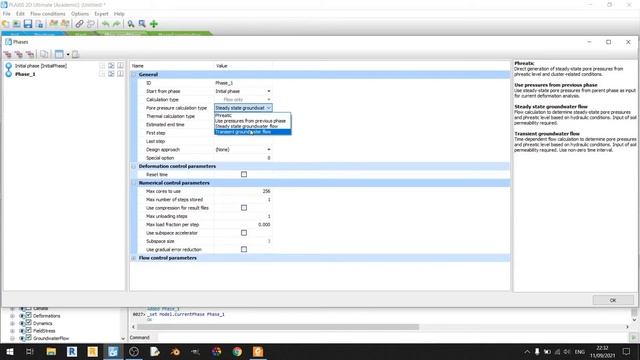Click the middle status icon on Phase_1 row
Screen dimensions: 640x360
pyautogui.click(x=111, y=74)
